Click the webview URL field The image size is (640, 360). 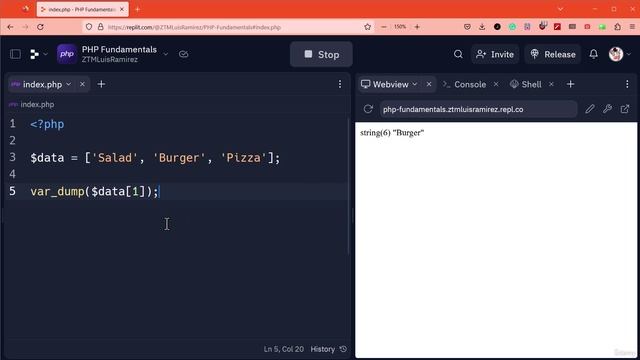(x=478, y=109)
